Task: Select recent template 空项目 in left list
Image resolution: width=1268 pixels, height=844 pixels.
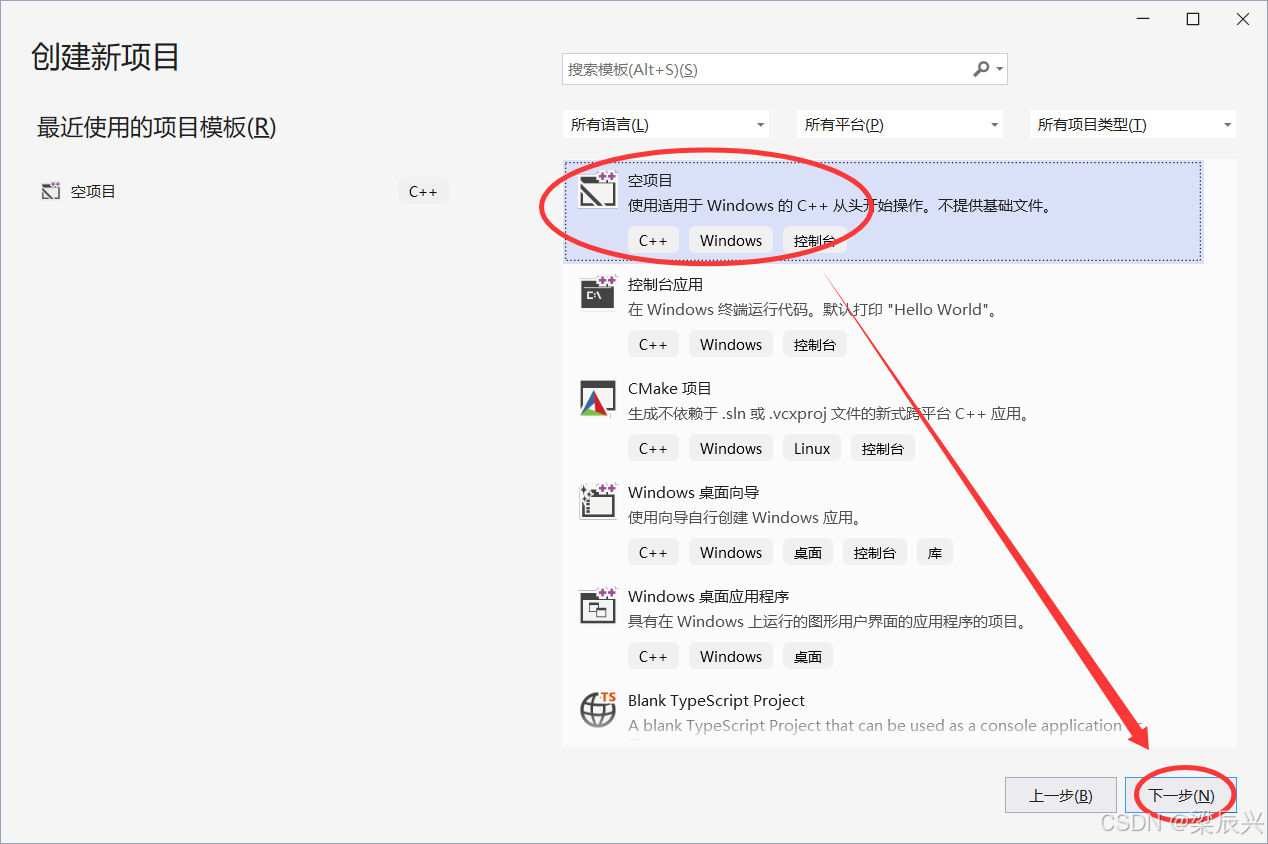Action: 245,191
